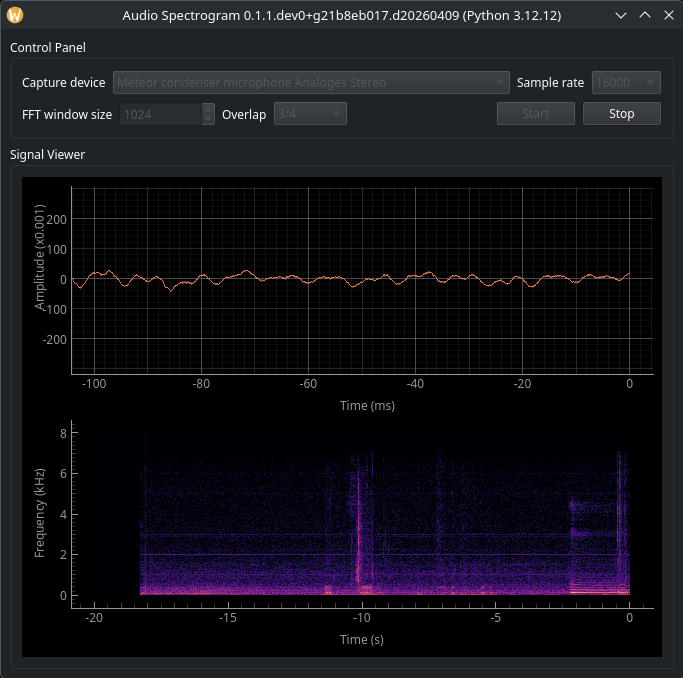The width and height of the screenshot is (683, 678).
Task: Click the 'Sample rate' label
Action: (550, 83)
